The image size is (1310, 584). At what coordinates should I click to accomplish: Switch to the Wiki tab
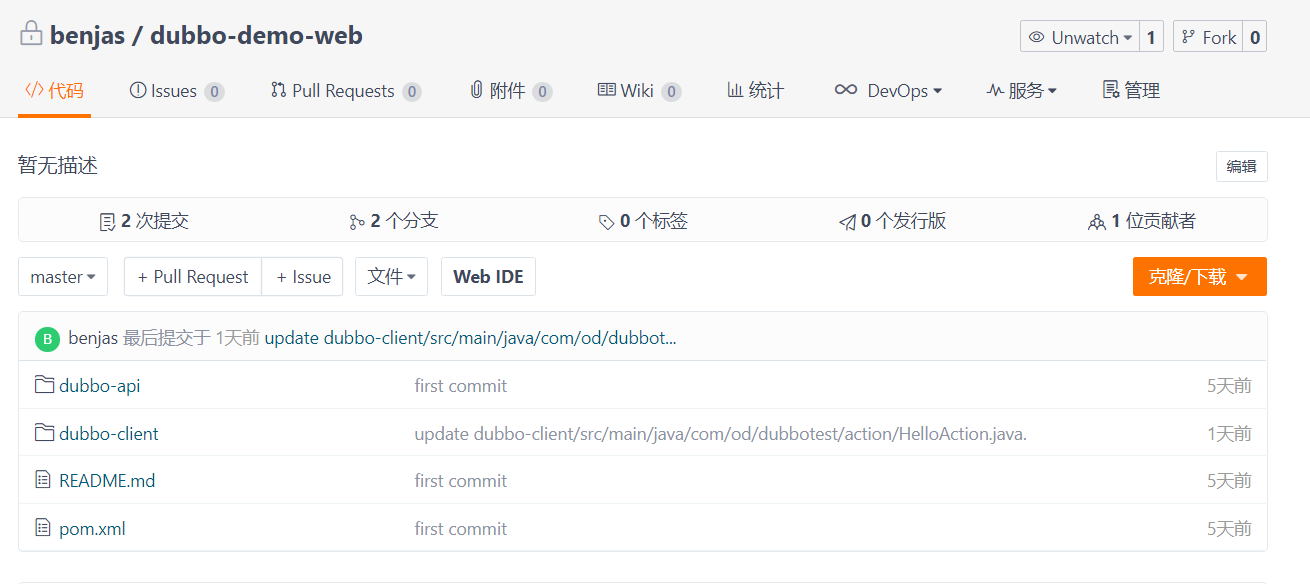click(x=638, y=91)
